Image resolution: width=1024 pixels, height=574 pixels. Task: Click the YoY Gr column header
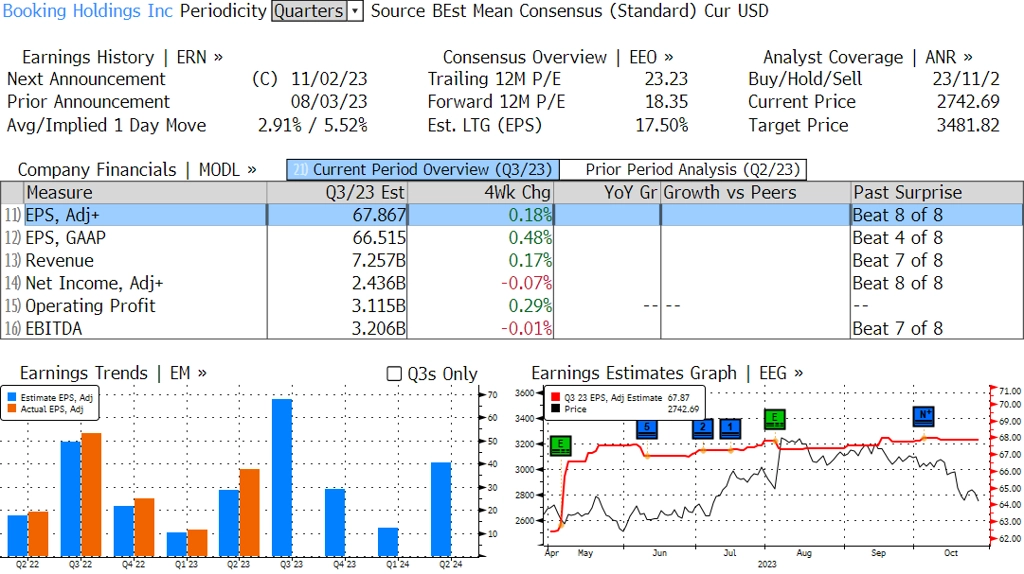[x=607, y=193]
